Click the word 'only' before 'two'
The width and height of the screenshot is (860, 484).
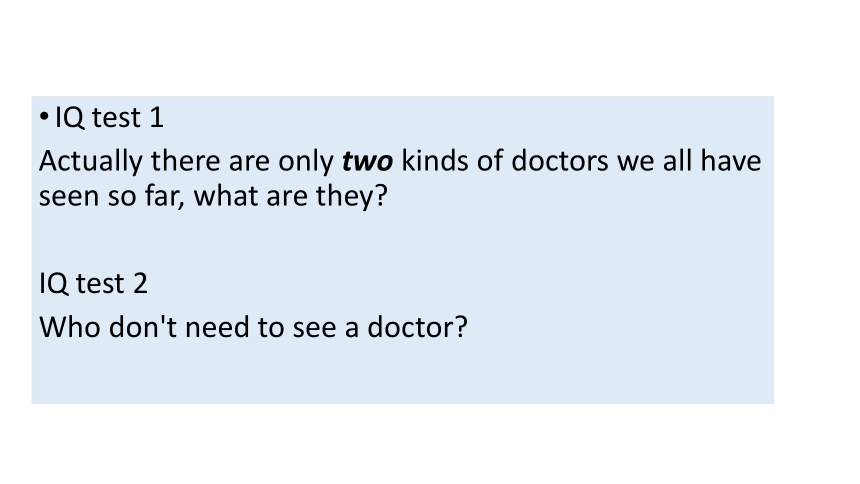pos(306,162)
